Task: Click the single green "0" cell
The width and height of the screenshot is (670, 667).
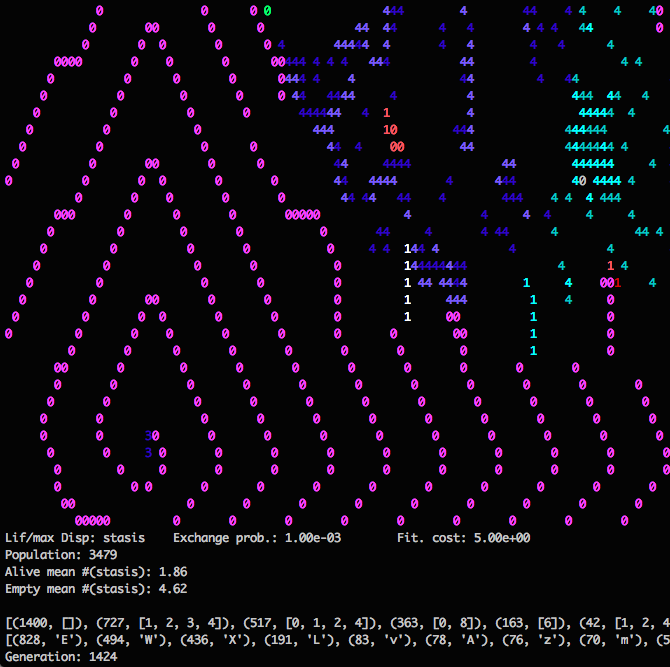Action: (x=267, y=11)
